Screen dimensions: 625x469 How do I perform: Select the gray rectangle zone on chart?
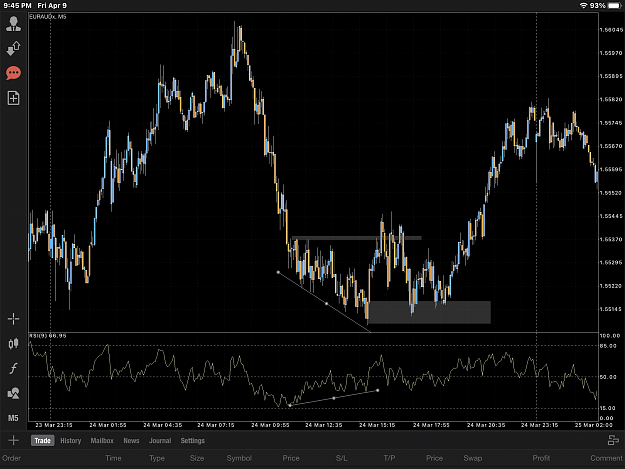pyautogui.click(x=429, y=312)
